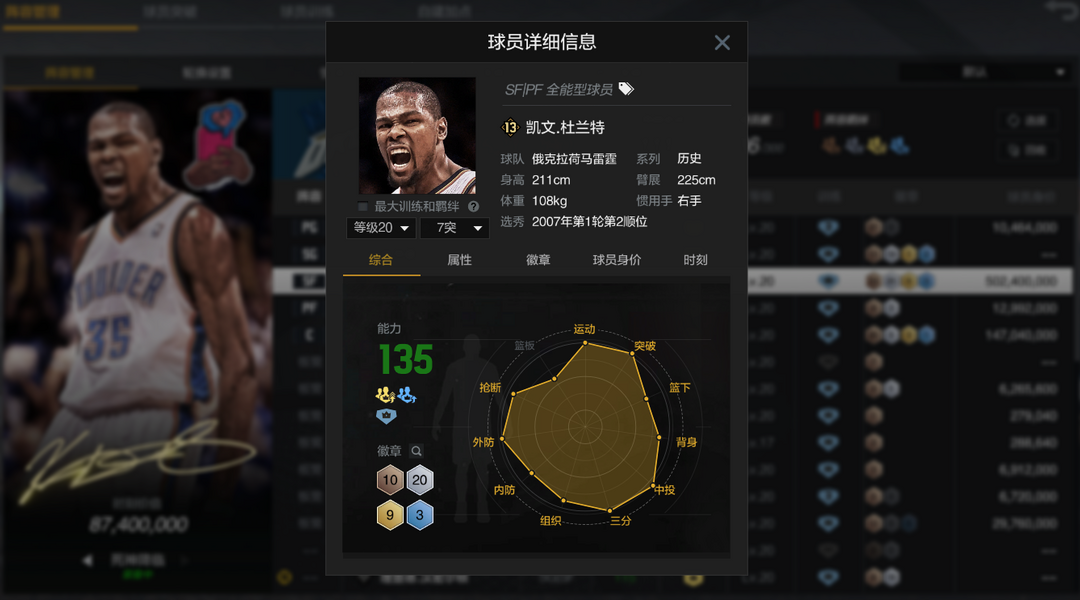This screenshot has height=600, width=1080.
Task: Click the magnifier icon next to 徽章
Action: click(416, 451)
